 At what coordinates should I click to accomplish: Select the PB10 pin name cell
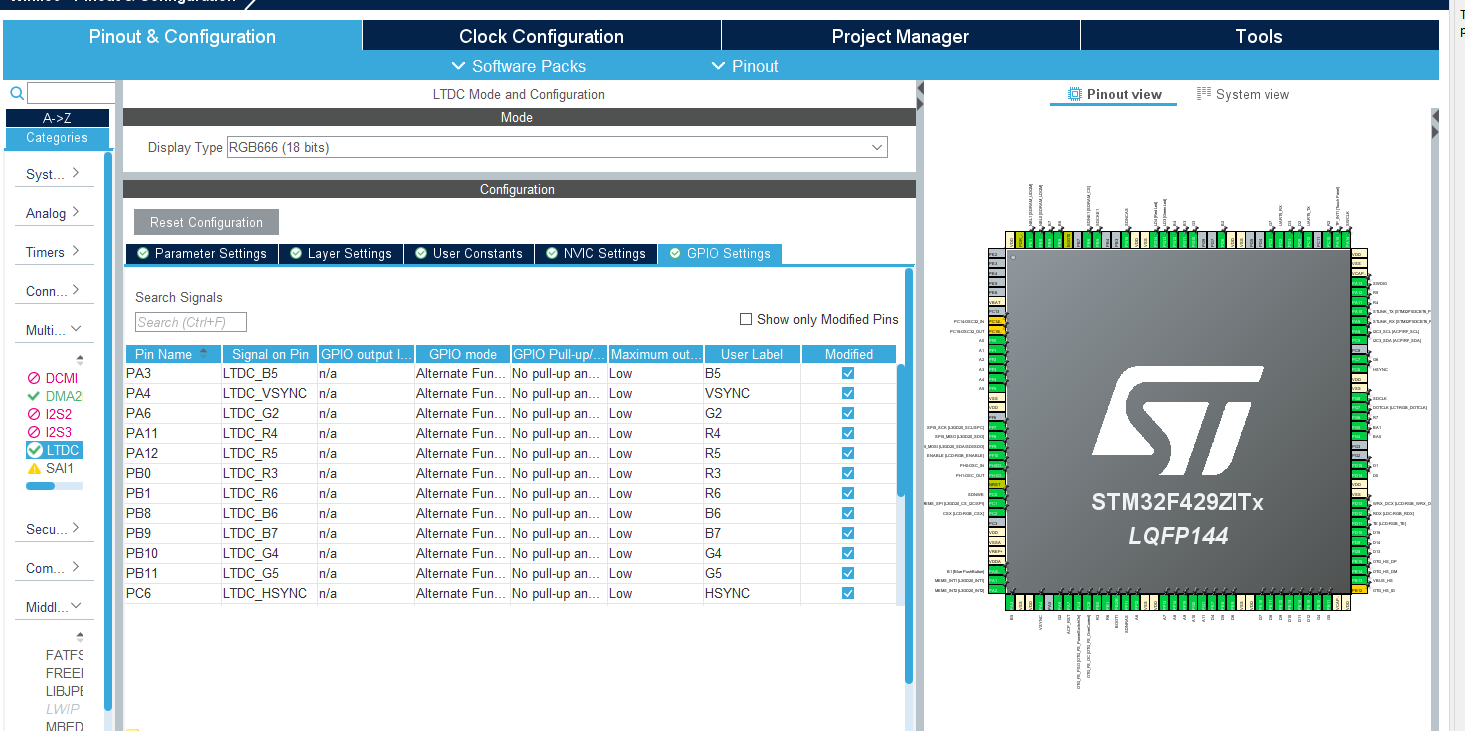(x=172, y=553)
